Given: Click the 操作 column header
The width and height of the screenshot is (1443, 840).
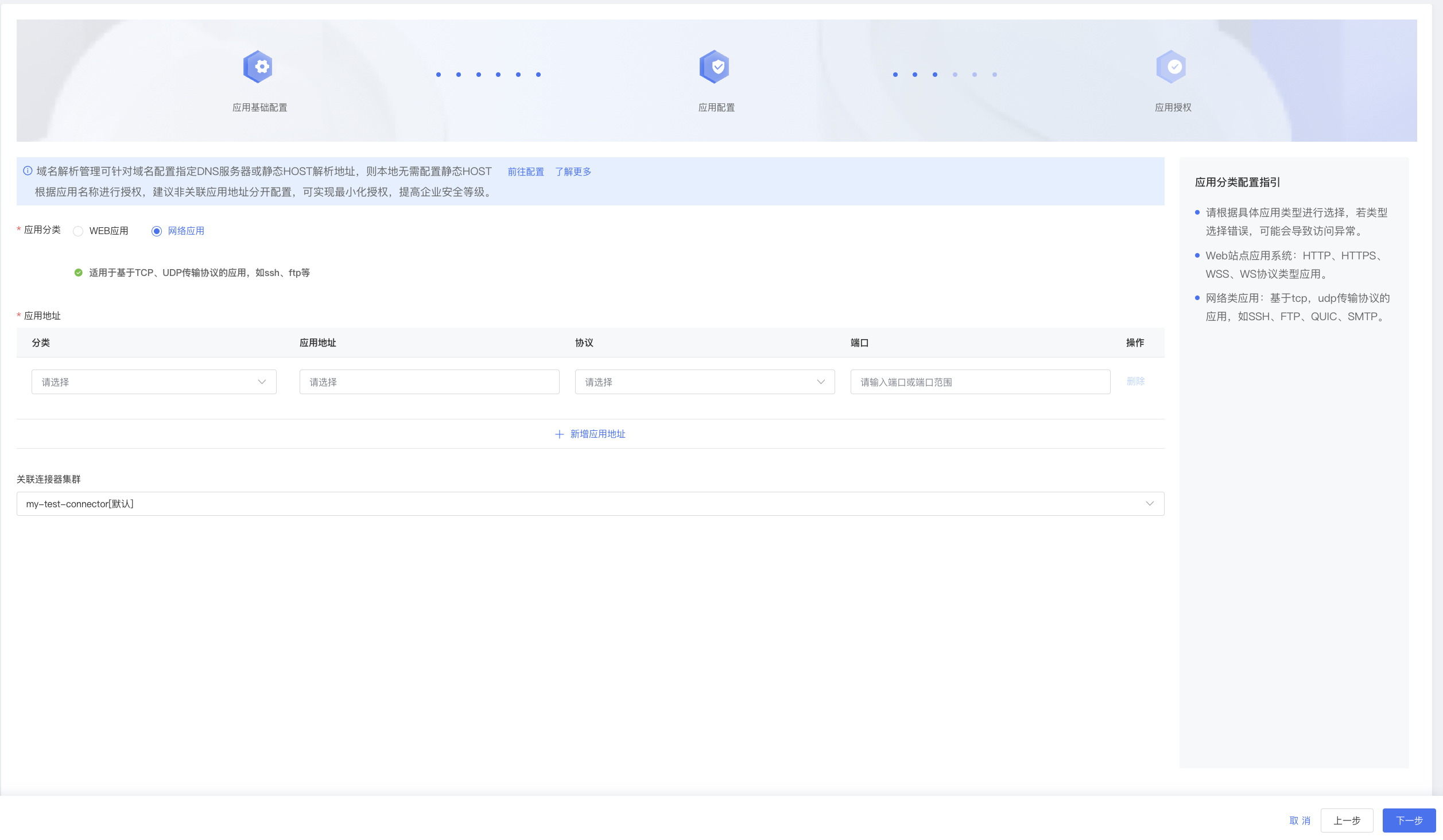Looking at the screenshot, I should point(1135,343).
